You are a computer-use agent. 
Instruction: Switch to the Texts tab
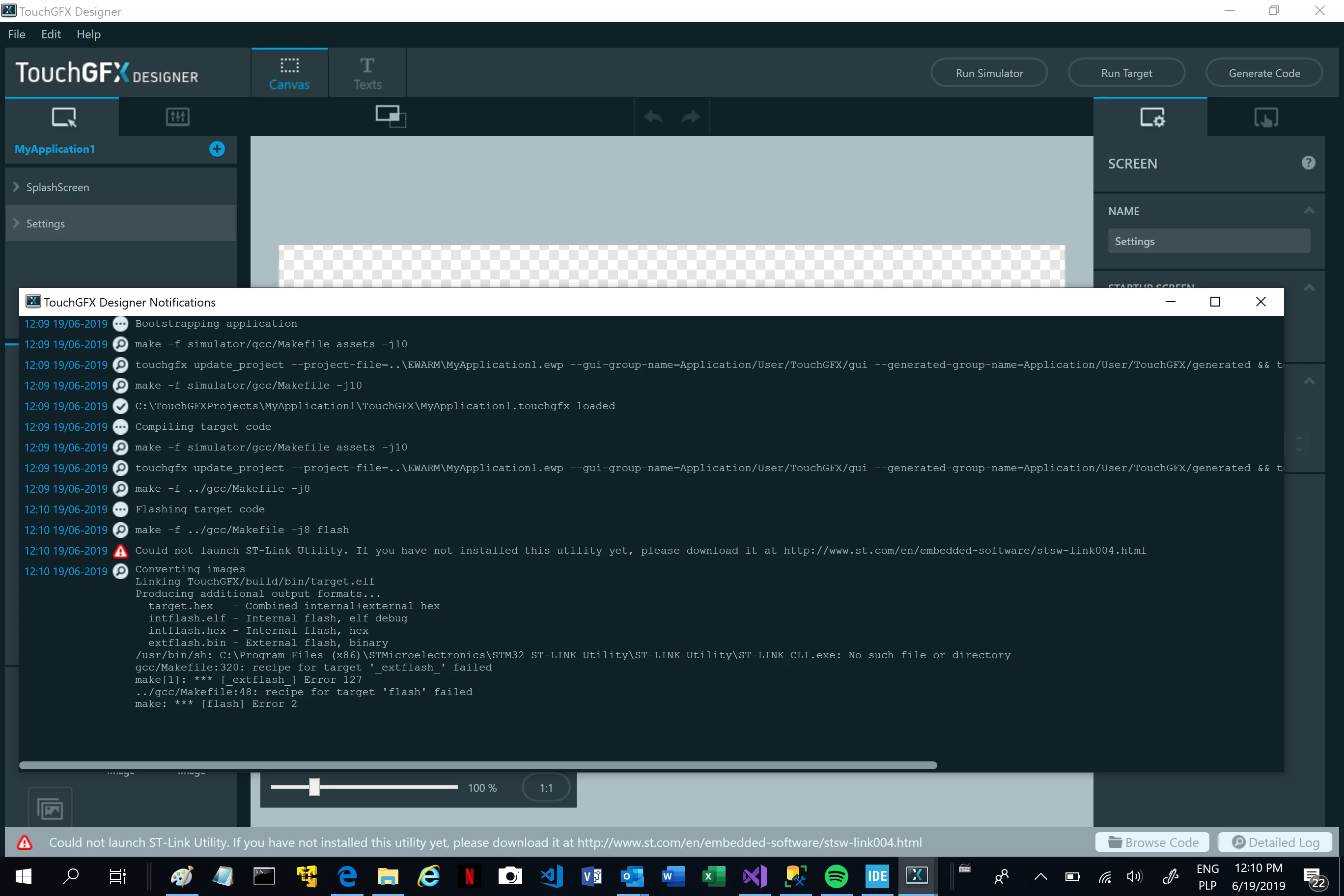coord(367,73)
